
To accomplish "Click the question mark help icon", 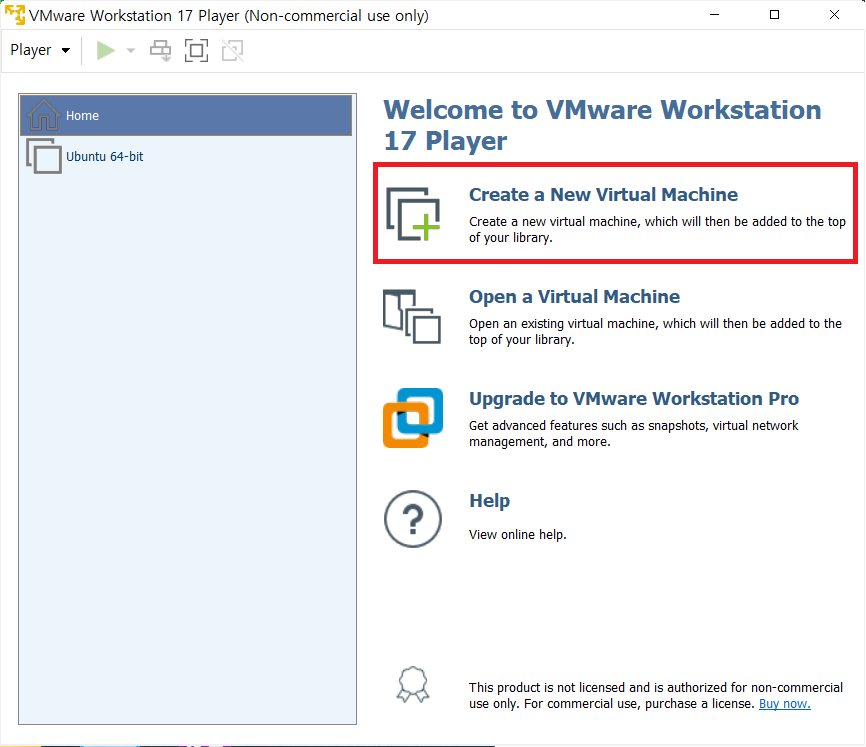I will pos(413,519).
